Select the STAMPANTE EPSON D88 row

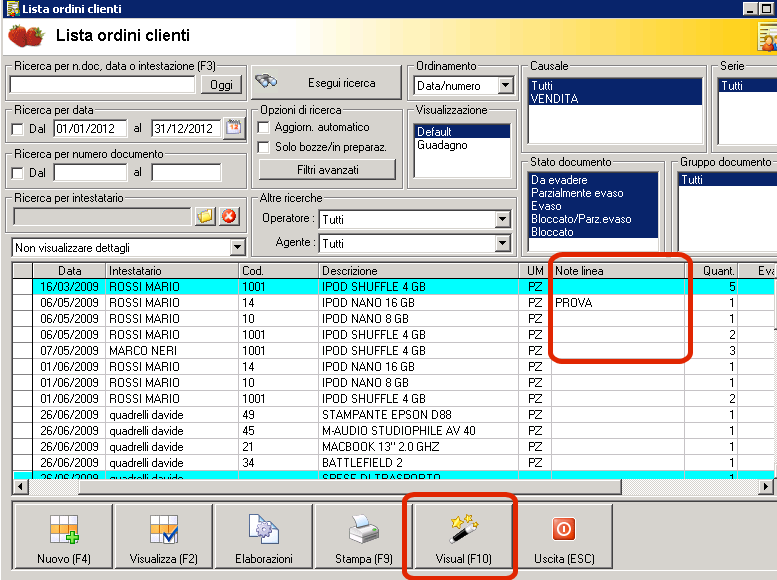click(x=394, y=414)
